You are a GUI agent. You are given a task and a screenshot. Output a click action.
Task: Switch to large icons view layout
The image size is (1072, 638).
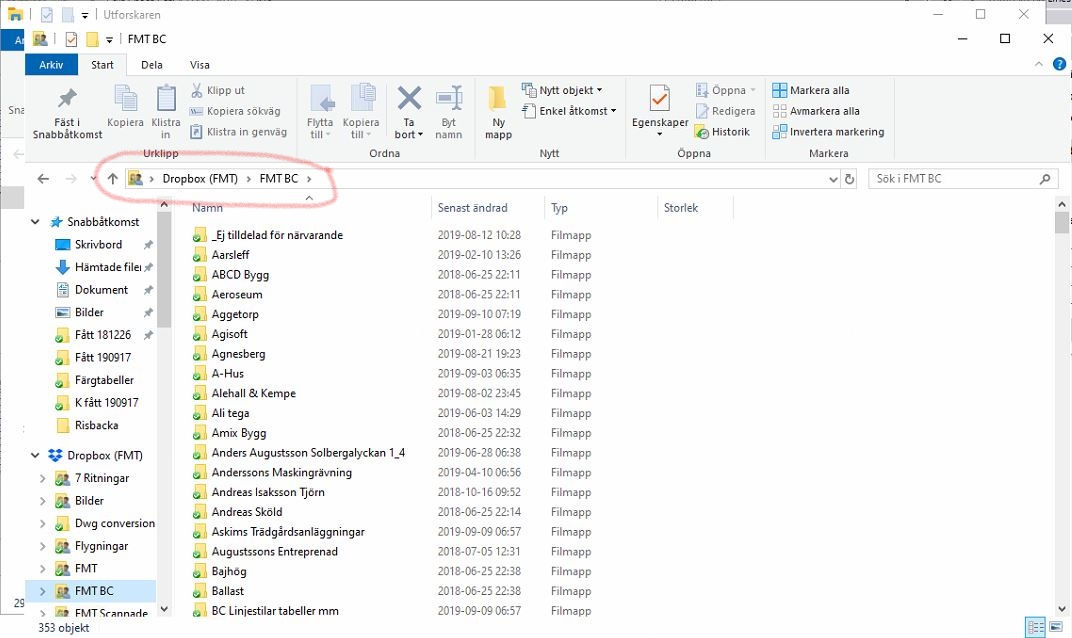coord(1056,627)
